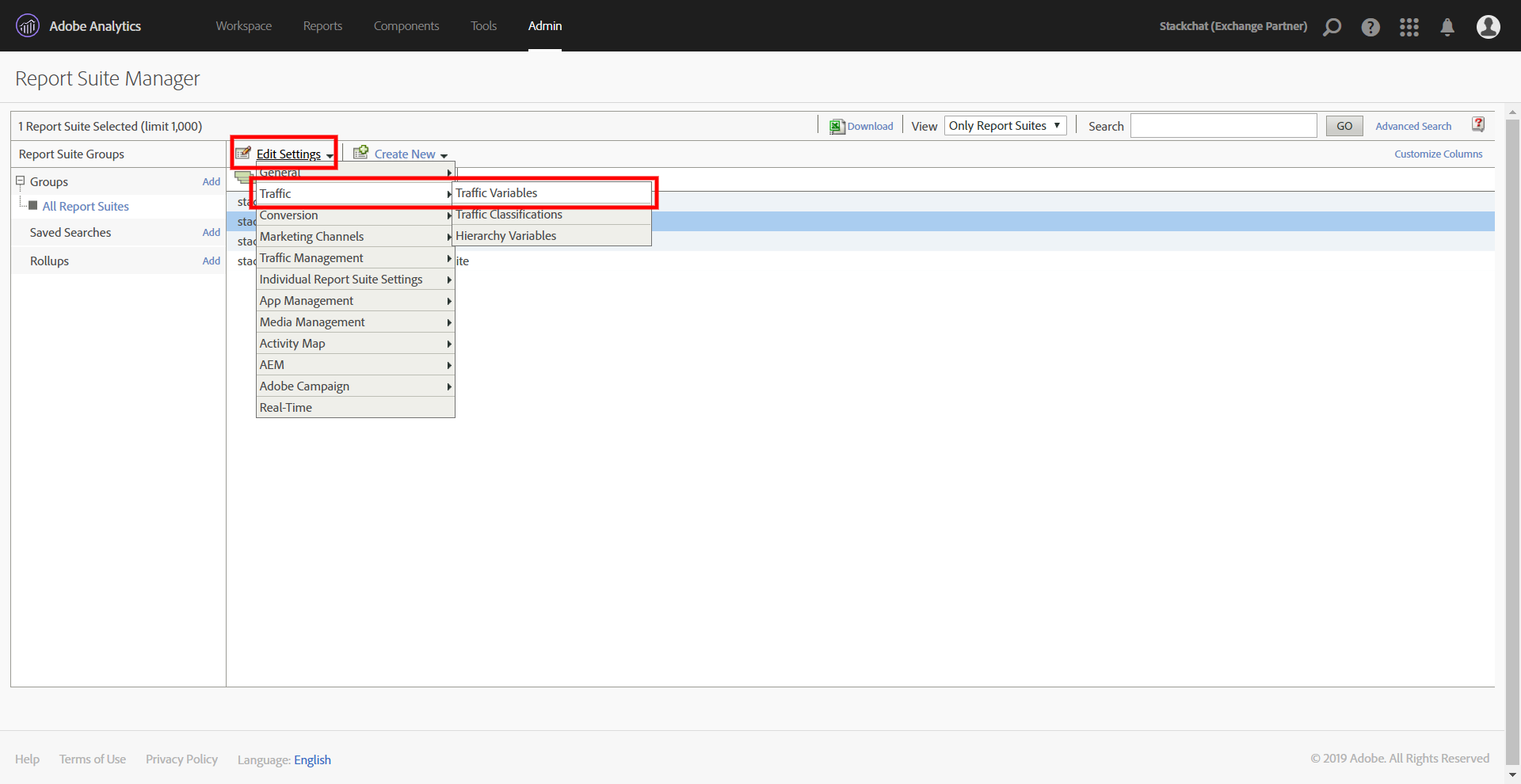Expand the App Management menu item
1521x784 pixels.
click(355, 301)
